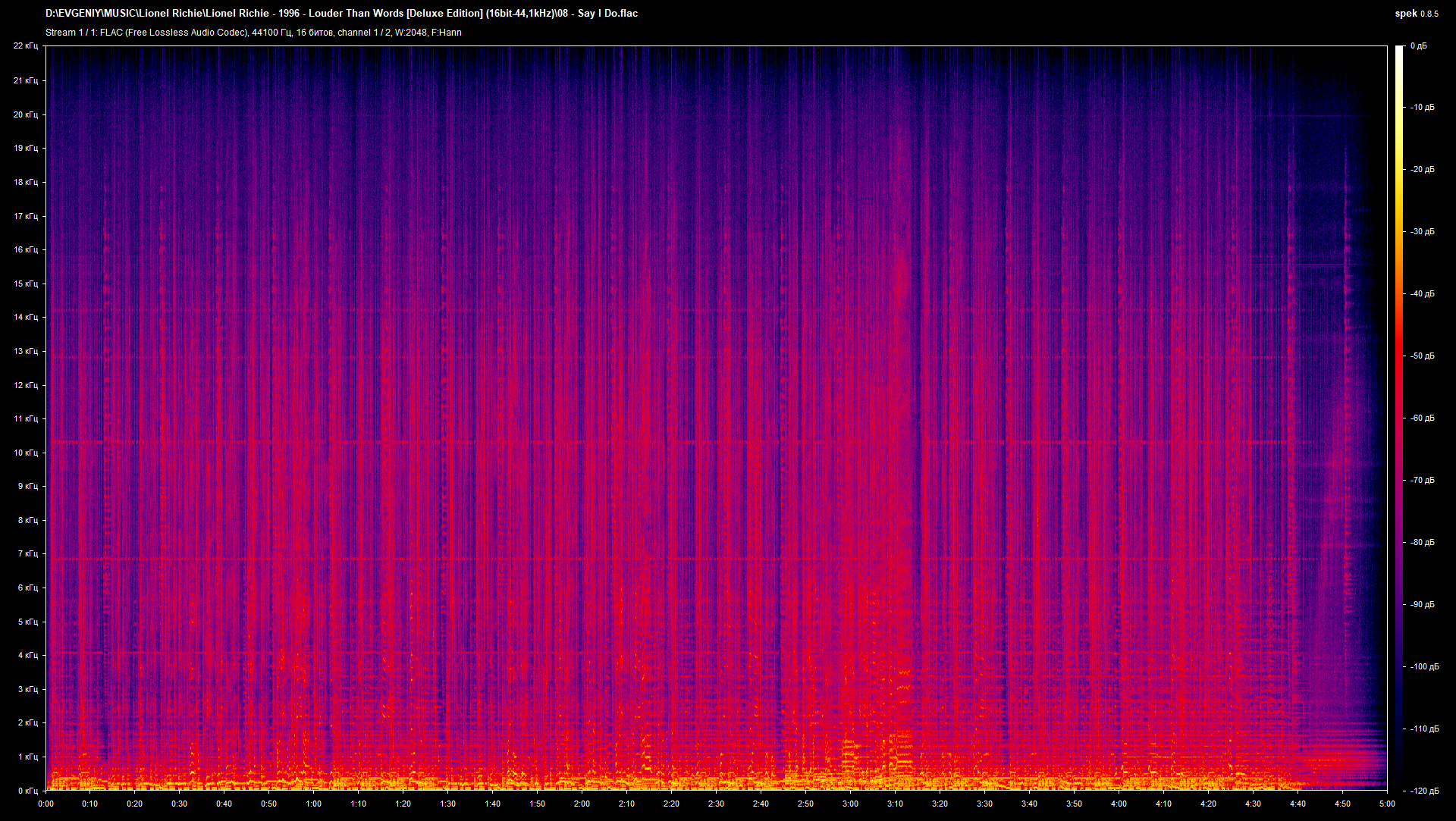Click the '1:30' time axis label

tap(448, 804)
